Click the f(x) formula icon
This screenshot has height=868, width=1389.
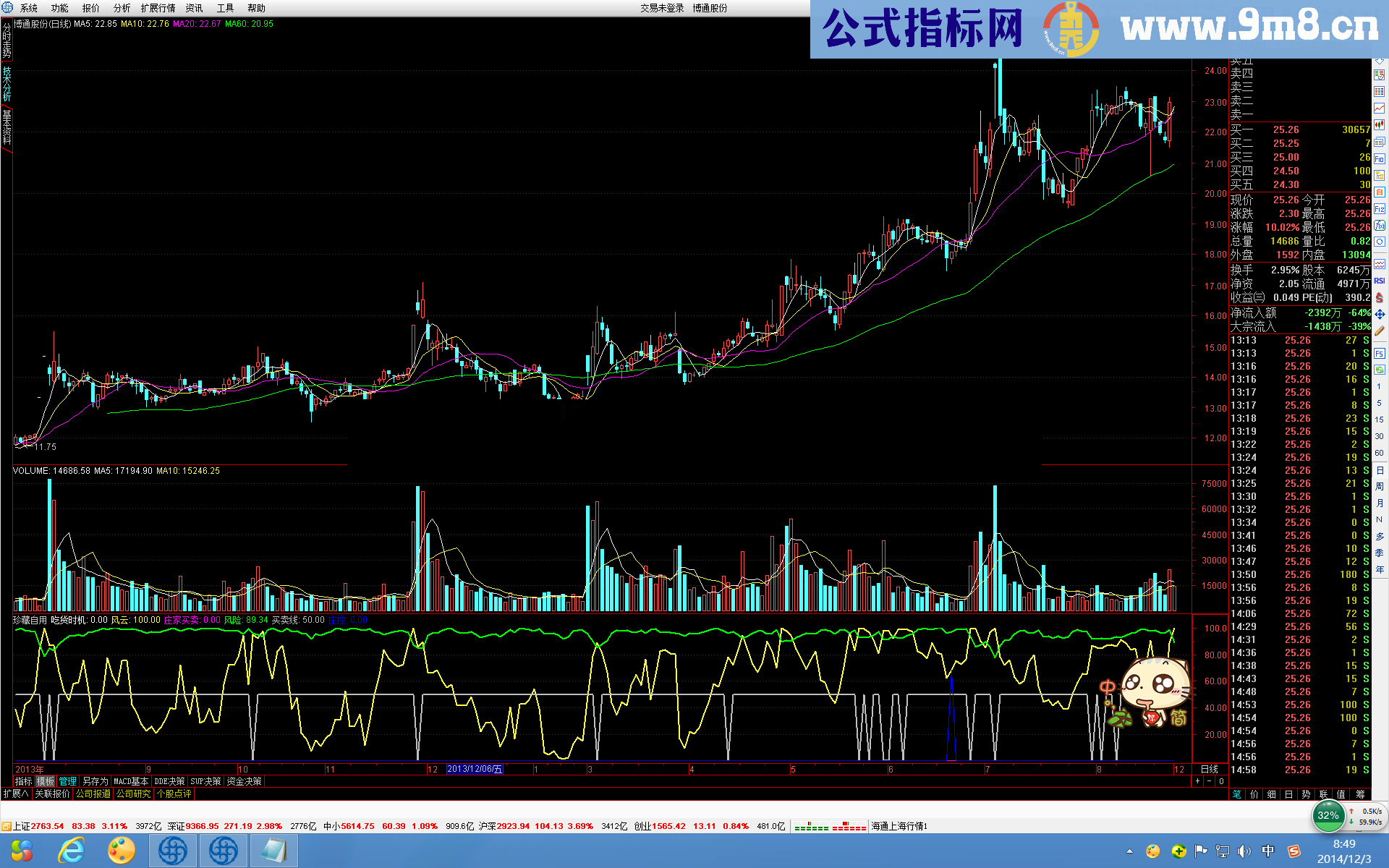tap(1380, 225)
